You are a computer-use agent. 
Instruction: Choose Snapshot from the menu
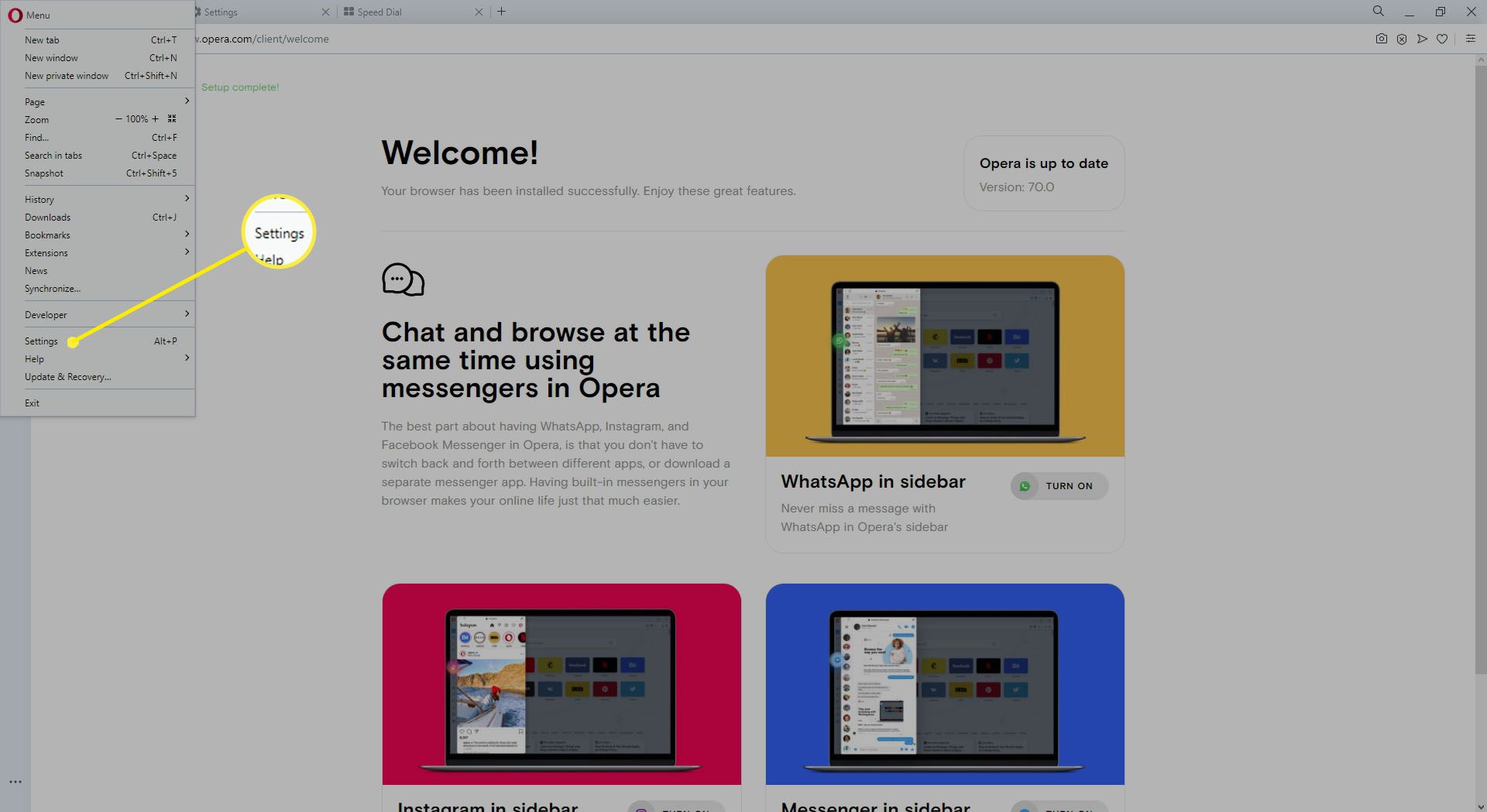click(98, 173)
